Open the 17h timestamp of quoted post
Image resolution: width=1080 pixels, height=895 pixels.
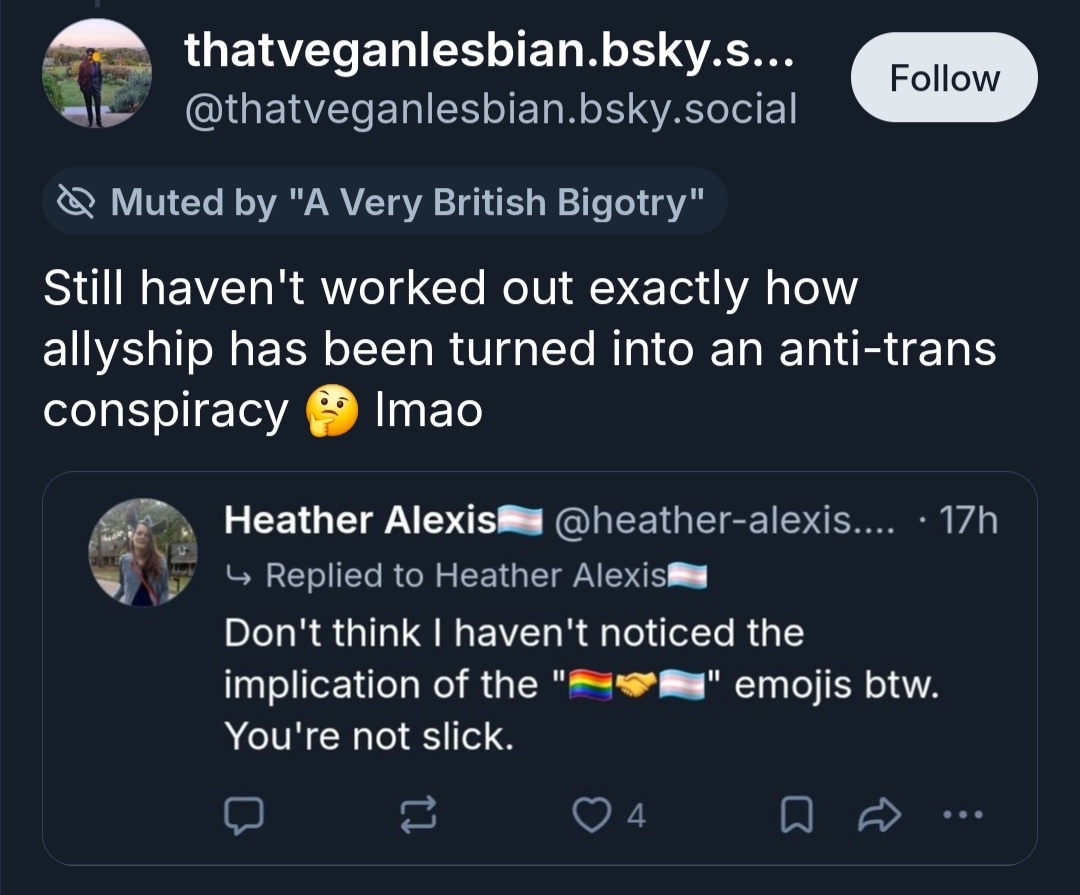point(971,520)
